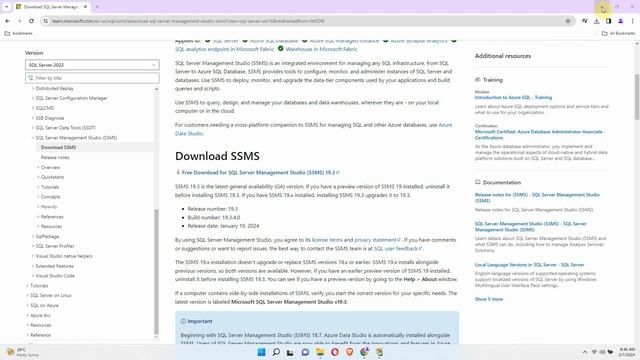Show hidden system tray icons
This screenshot has width=640, height=360.
584,352
